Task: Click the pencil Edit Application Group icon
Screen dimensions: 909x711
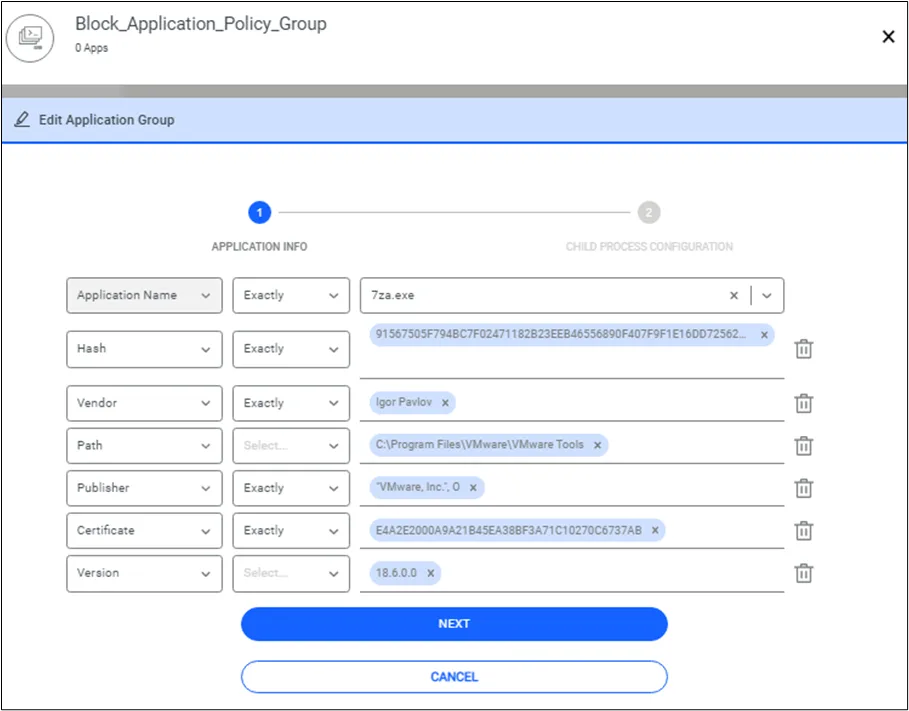Action: tap(21, 119)
